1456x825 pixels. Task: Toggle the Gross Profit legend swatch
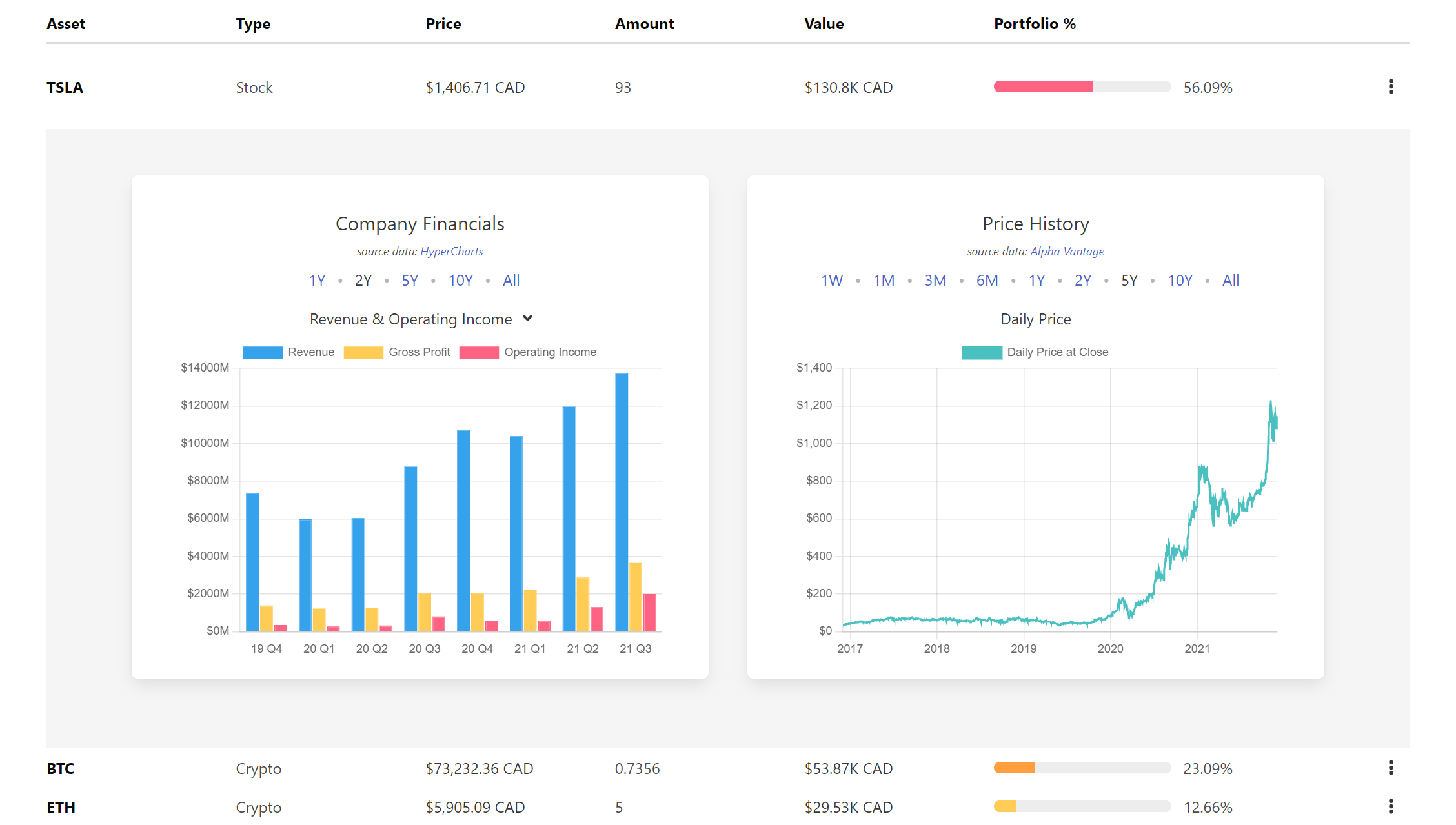tap(363, 352)
